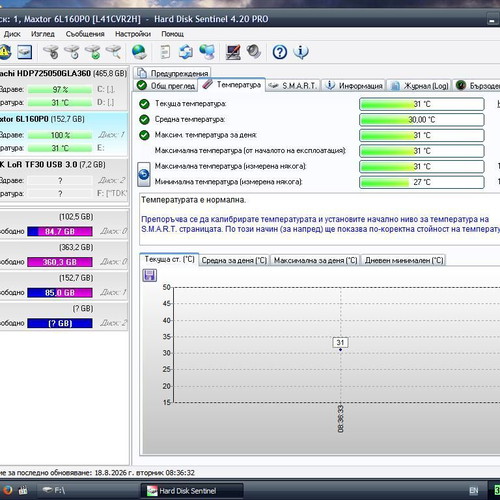500x500 pixels.
Task: Save the temperature chart with floppy icon
Action: point(149,275)
